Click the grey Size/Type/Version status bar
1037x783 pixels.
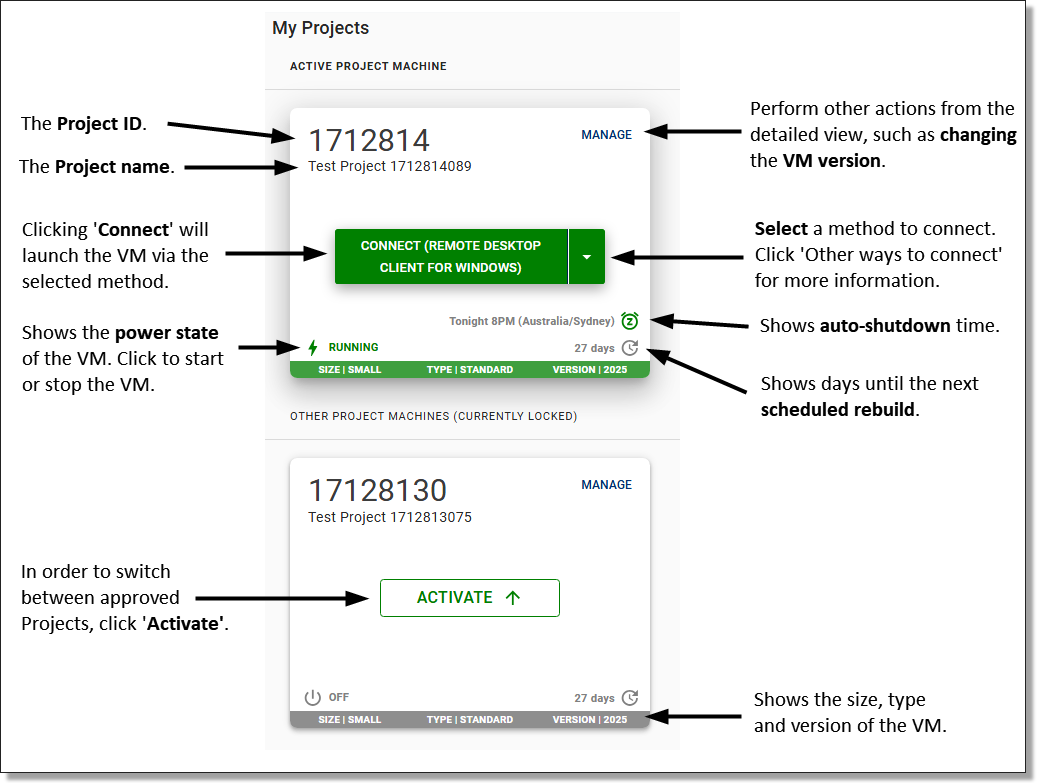click(x=469, y=720)
